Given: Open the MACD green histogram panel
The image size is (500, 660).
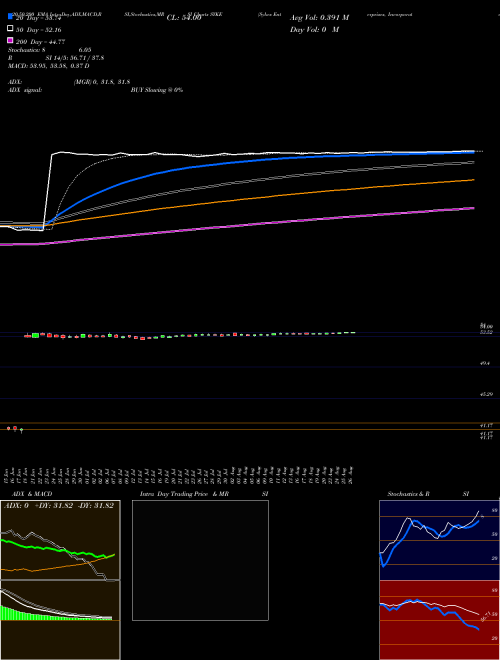Looking at the screenshot, I should point(60,620).
